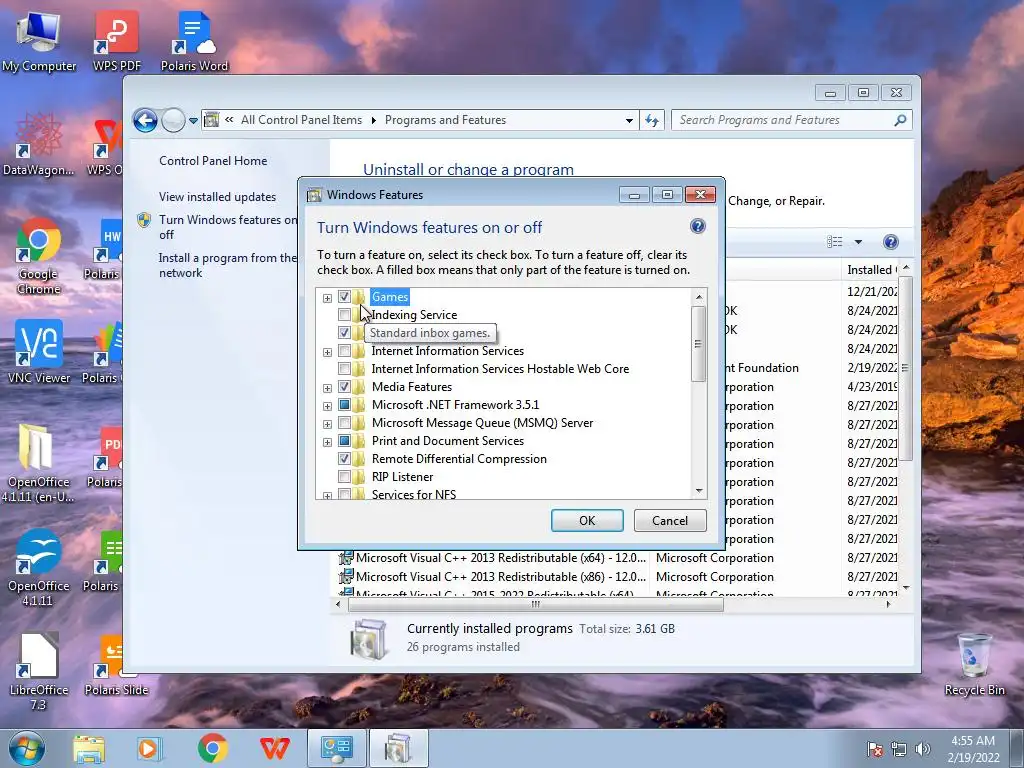Screen dimensions: 1024x768
Task: Open Chrome from the taskbar
Action: (x=213, y=748)
